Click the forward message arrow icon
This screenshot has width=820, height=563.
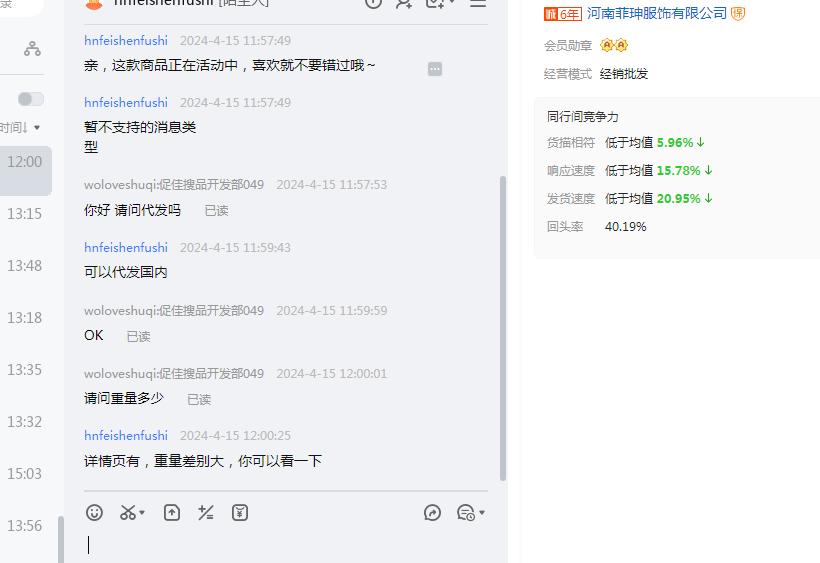tap(432, 513)
